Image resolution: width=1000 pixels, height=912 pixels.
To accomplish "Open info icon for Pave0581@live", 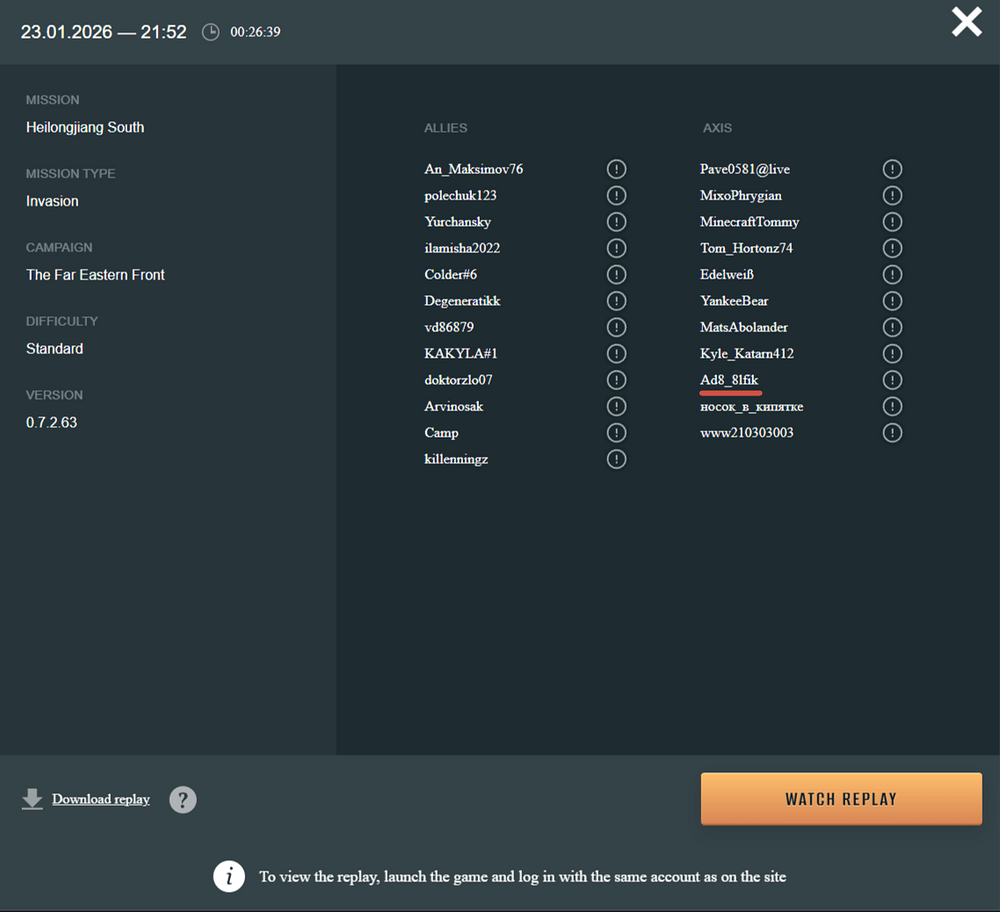I will click(892, 169).
